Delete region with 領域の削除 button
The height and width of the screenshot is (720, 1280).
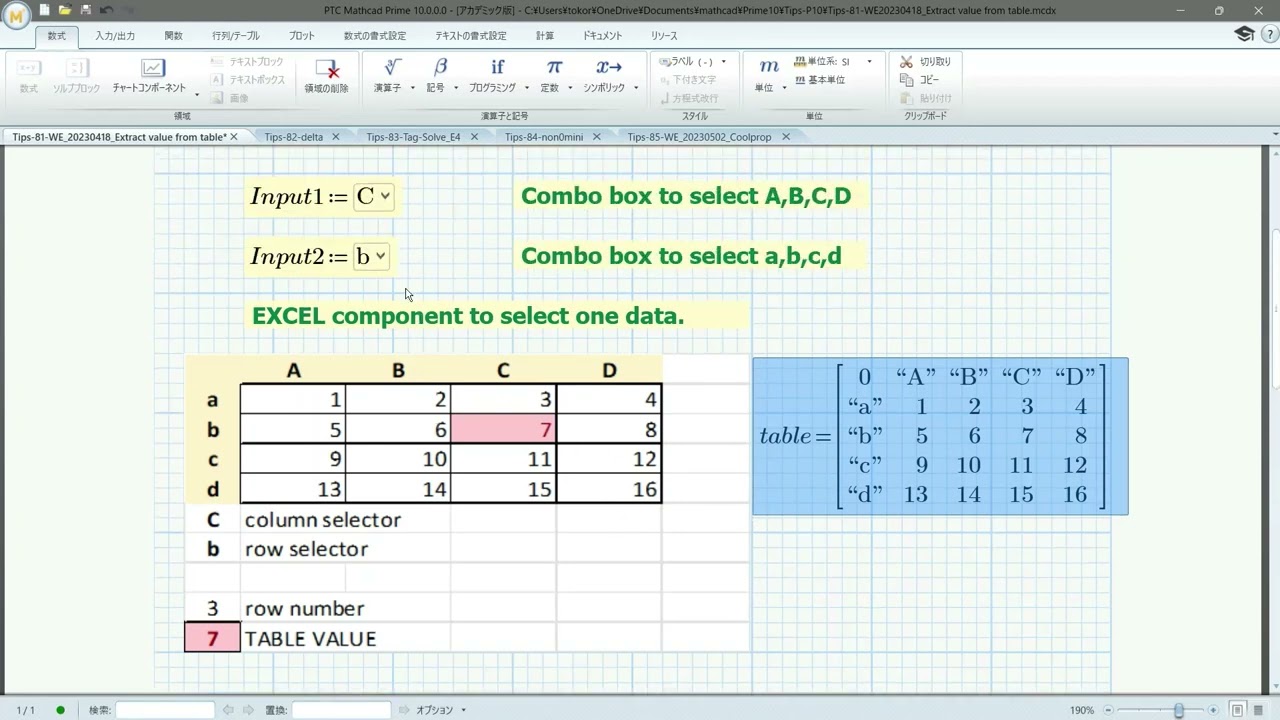(327, 77)
